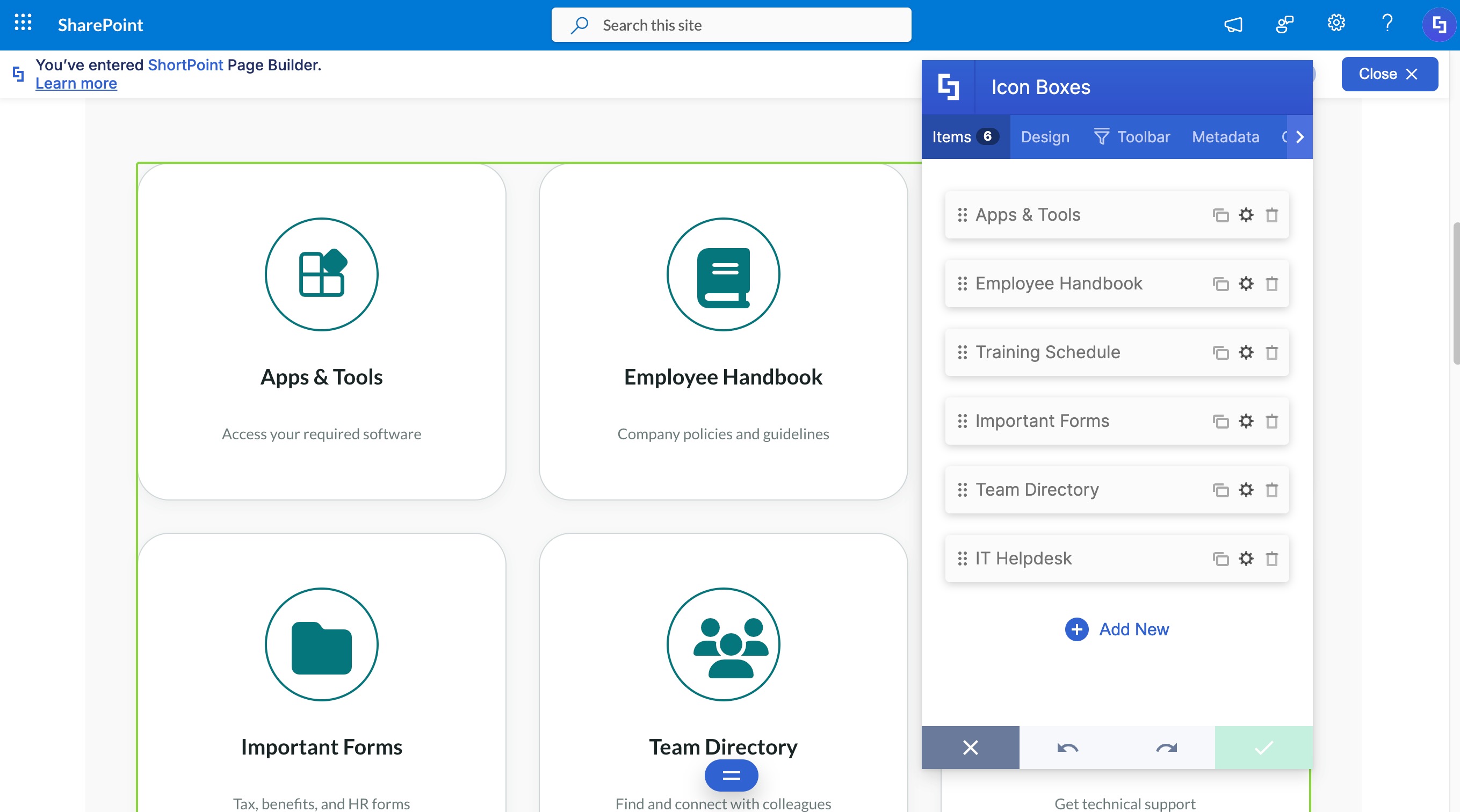Click the SharePoint title
This screenshot has height=812, width=1460.
[x=100, y=25]
